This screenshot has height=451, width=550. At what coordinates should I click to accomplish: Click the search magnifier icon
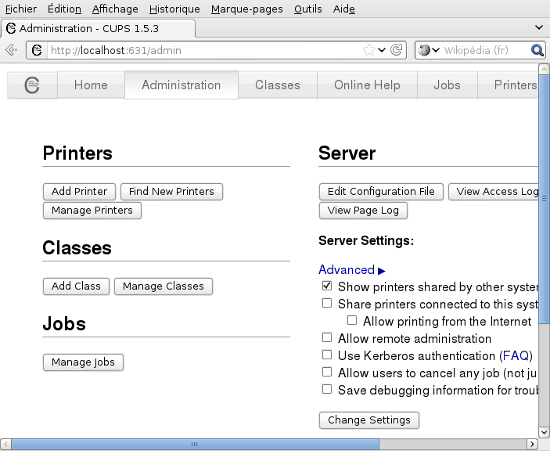pos(537,50)
